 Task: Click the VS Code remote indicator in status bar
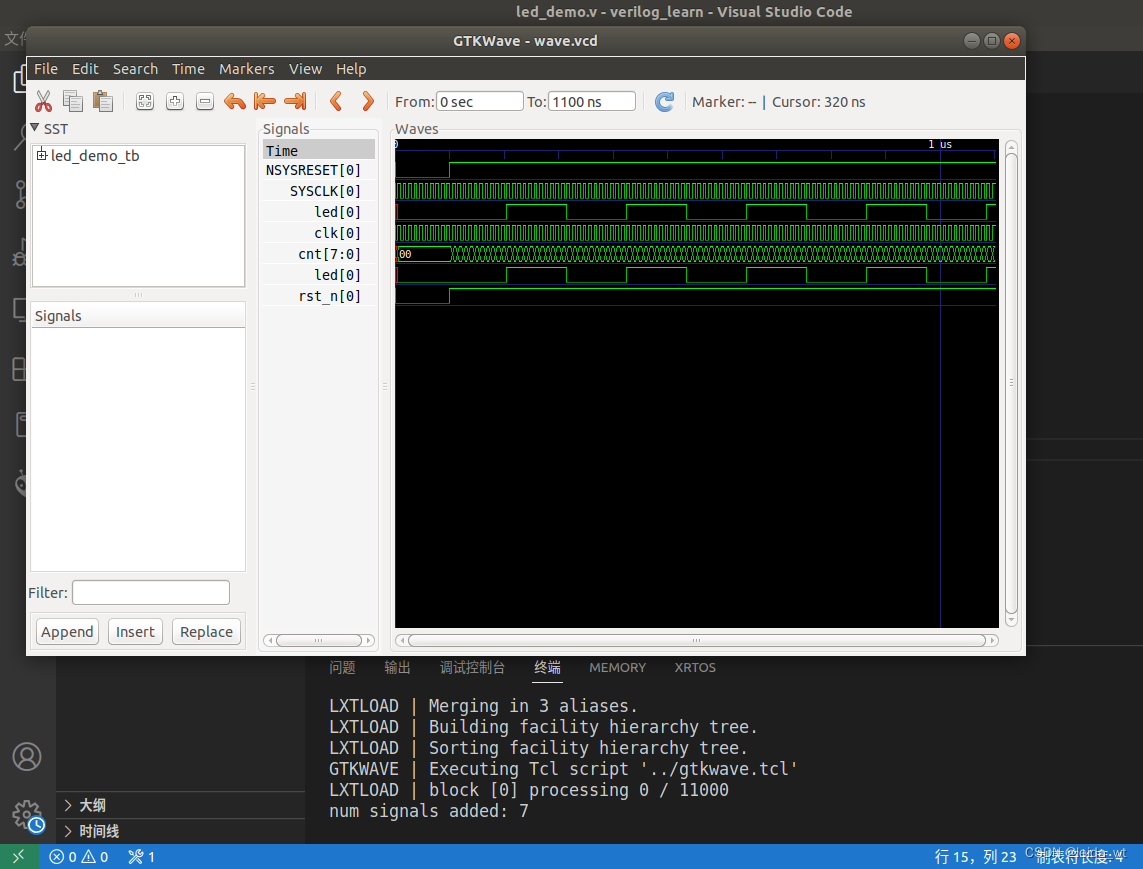point(19,857)
